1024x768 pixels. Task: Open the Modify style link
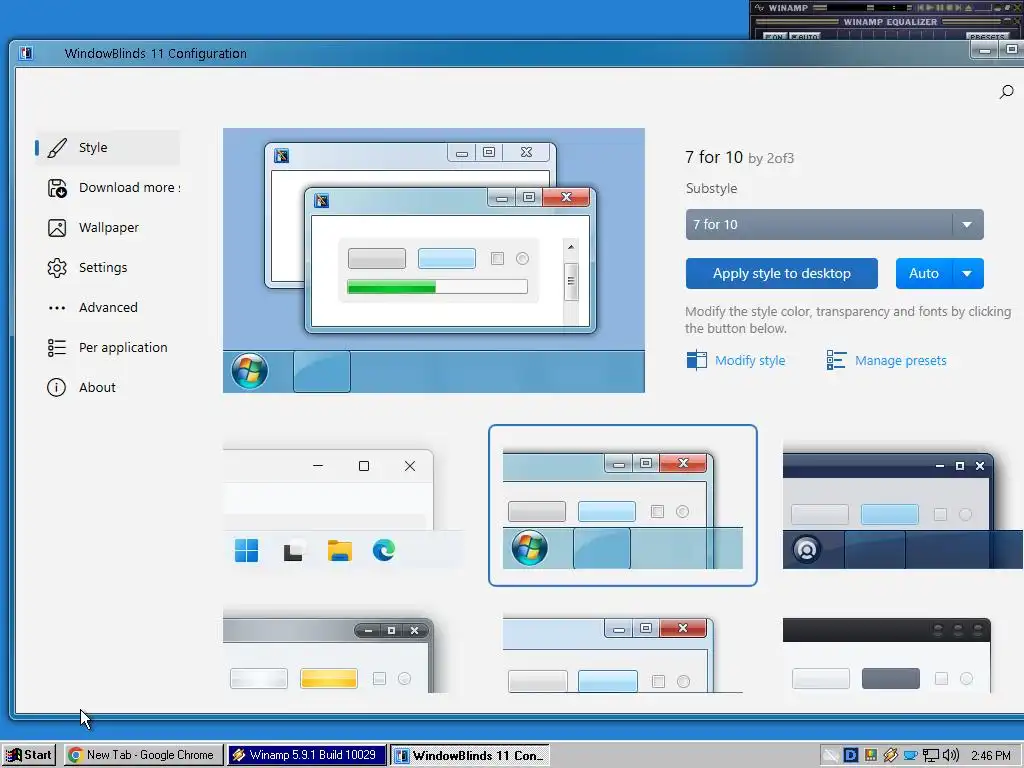click(736, 360)
